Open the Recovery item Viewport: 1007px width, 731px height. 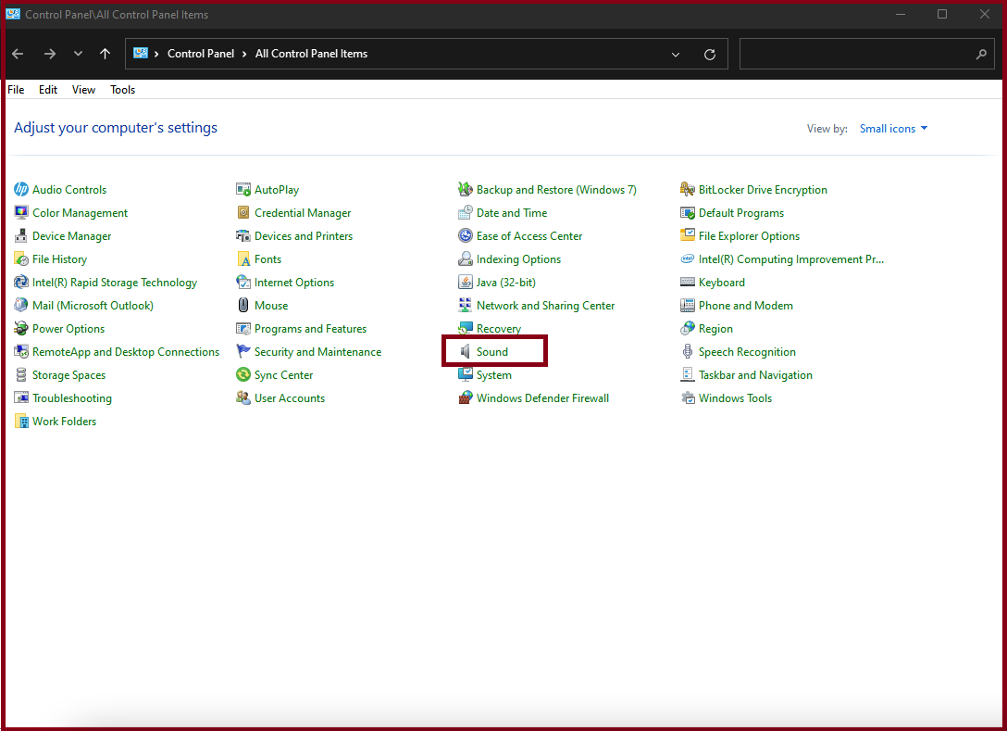(498, 329)
